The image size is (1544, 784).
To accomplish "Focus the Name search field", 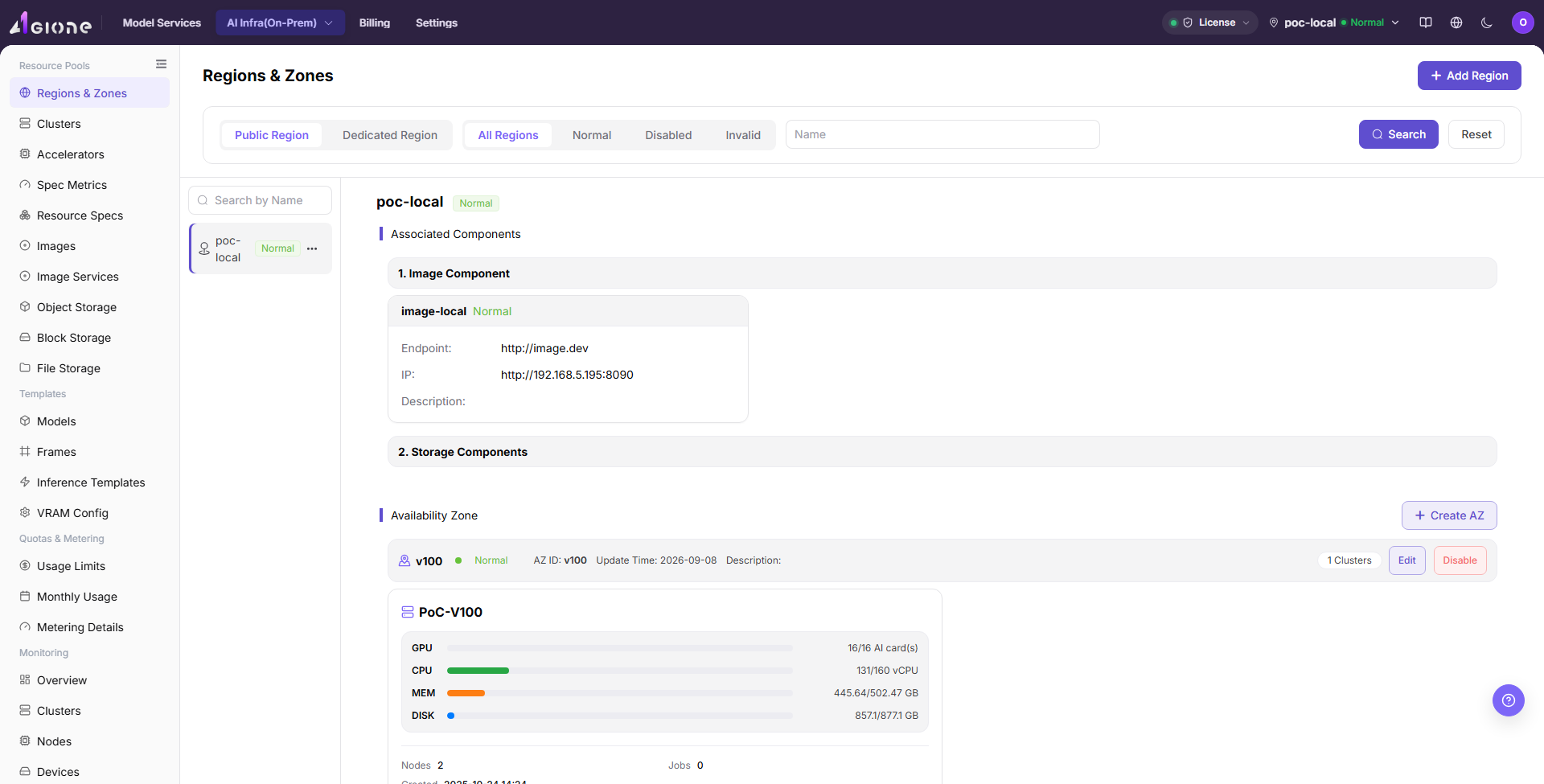I will [x=942, y=134].
